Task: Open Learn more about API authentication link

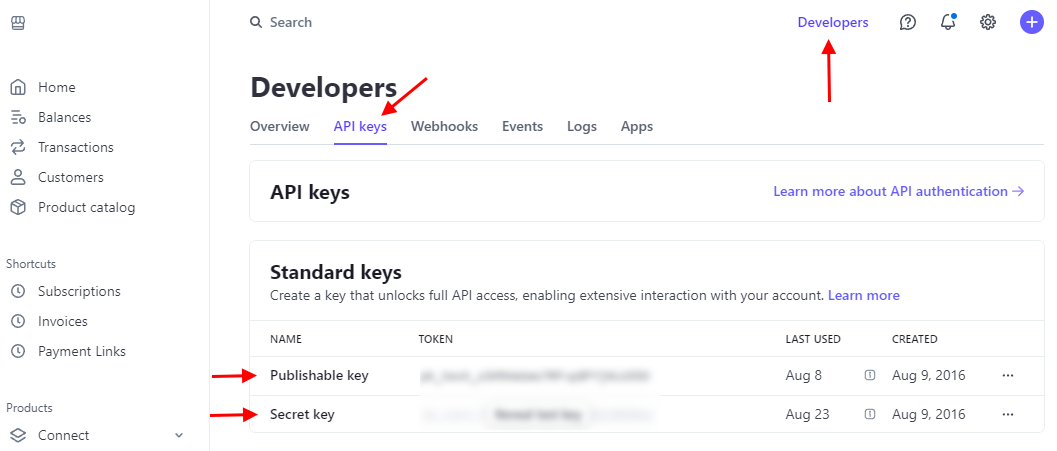Action: (899, 191)
